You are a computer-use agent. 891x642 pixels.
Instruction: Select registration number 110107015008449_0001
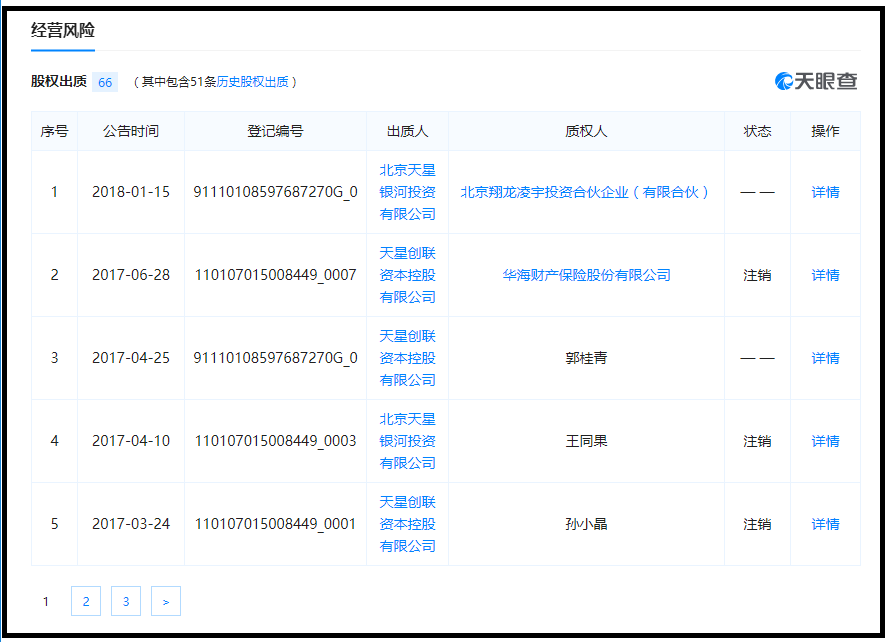tap(276, 524)
